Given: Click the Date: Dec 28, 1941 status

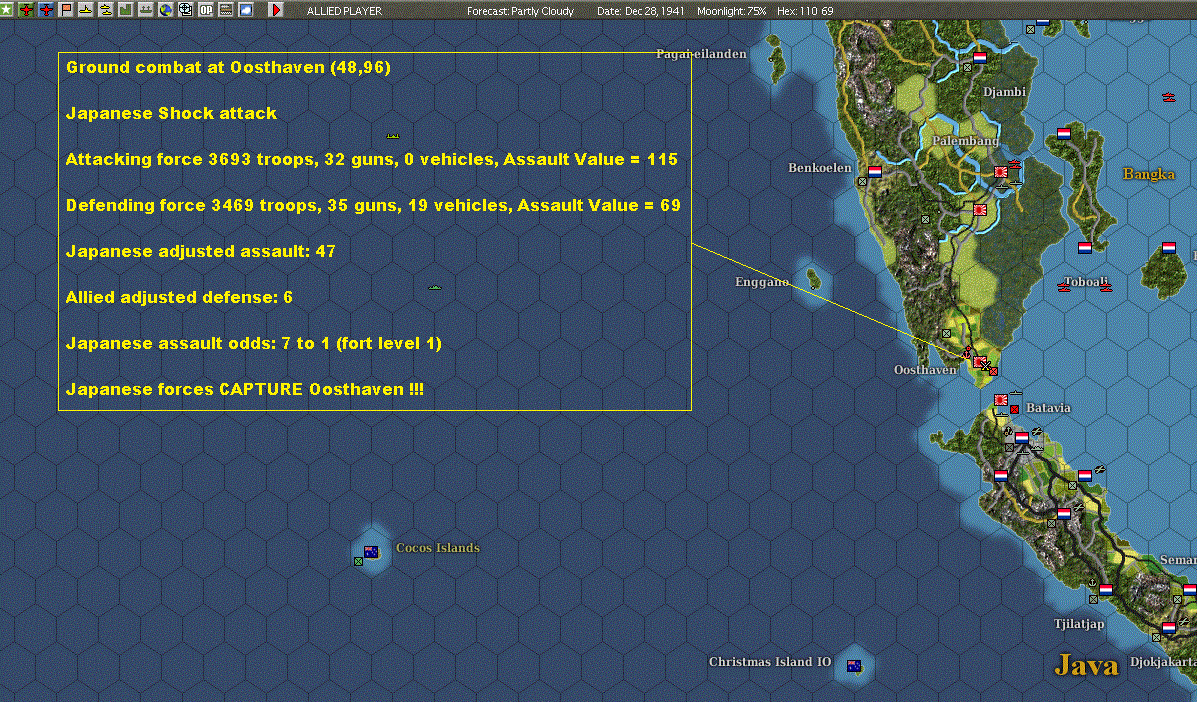Looking at the screenshot, I should tap(640, 11).
